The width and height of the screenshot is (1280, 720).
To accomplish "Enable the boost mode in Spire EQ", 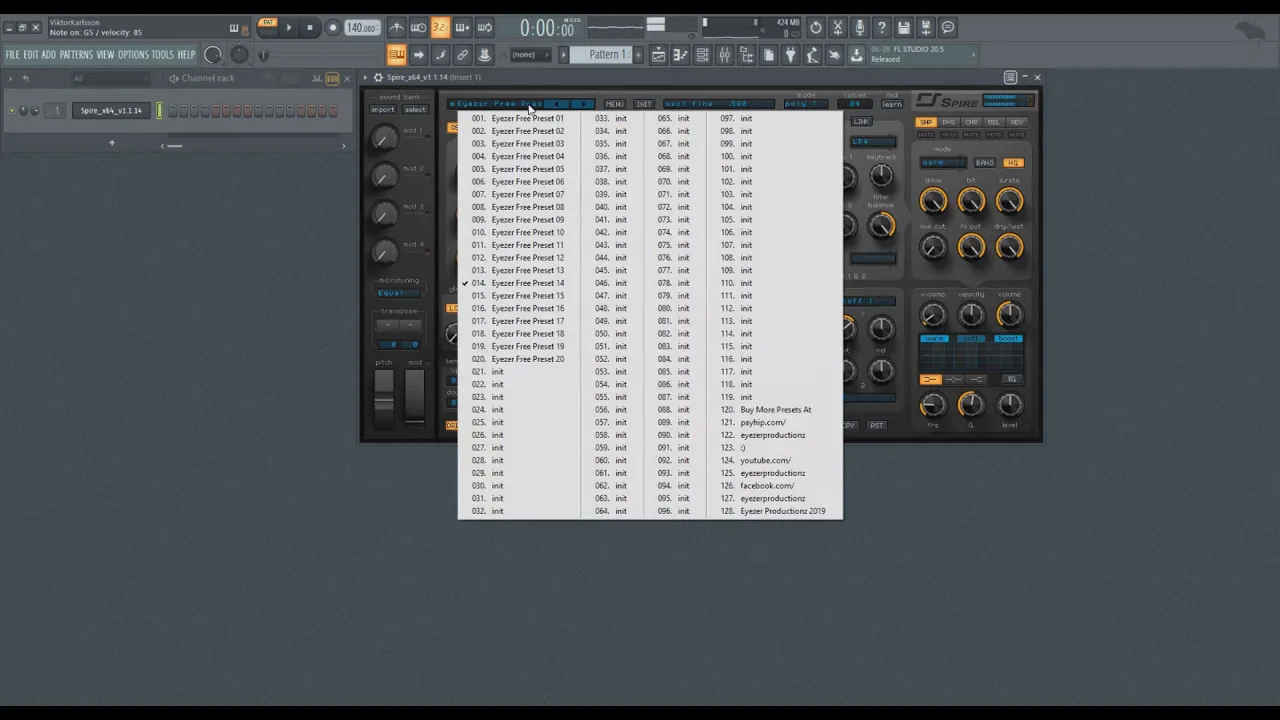I will click(x=1008, y=339).
